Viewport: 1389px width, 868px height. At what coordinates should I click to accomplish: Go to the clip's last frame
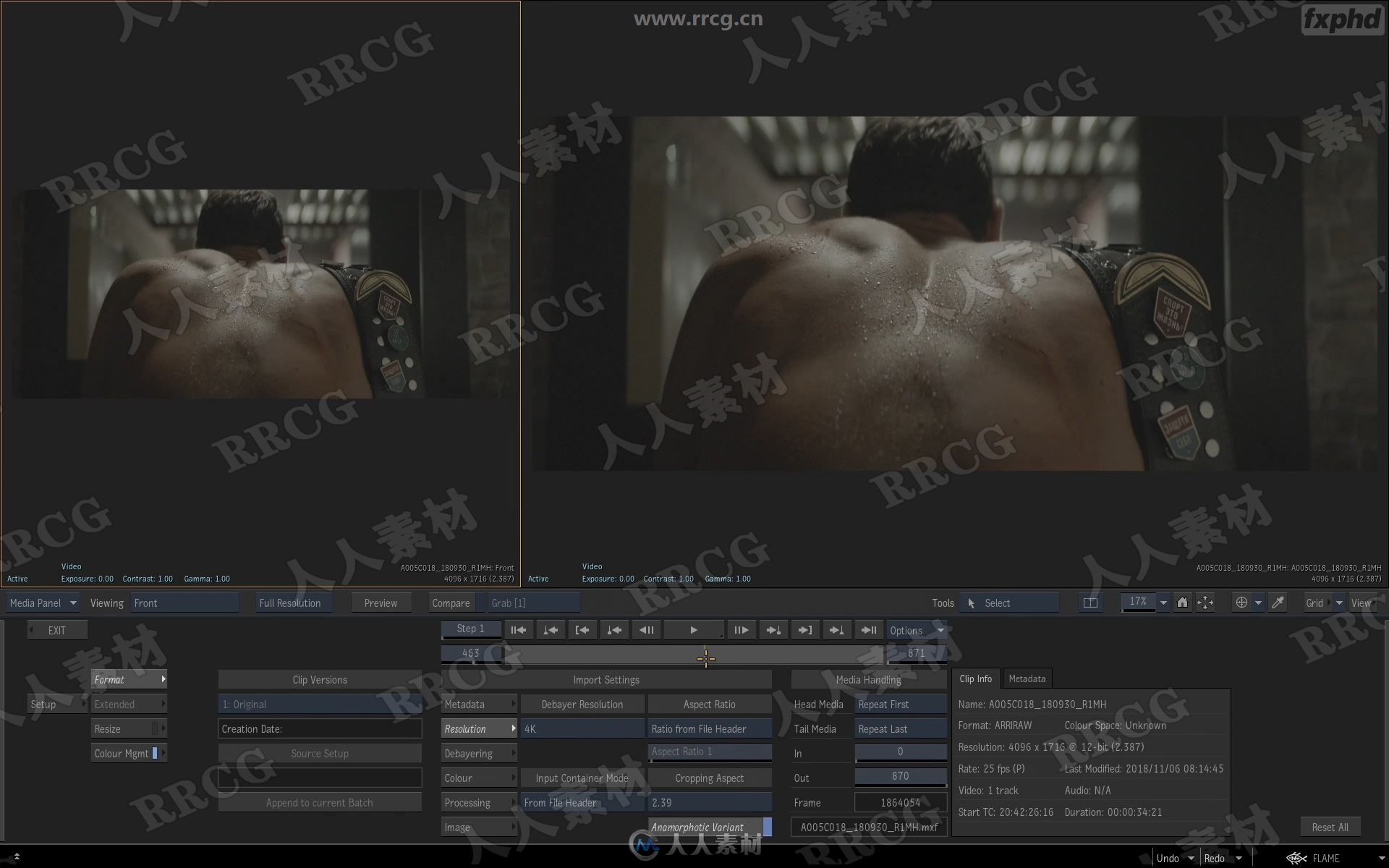[869, 630]
